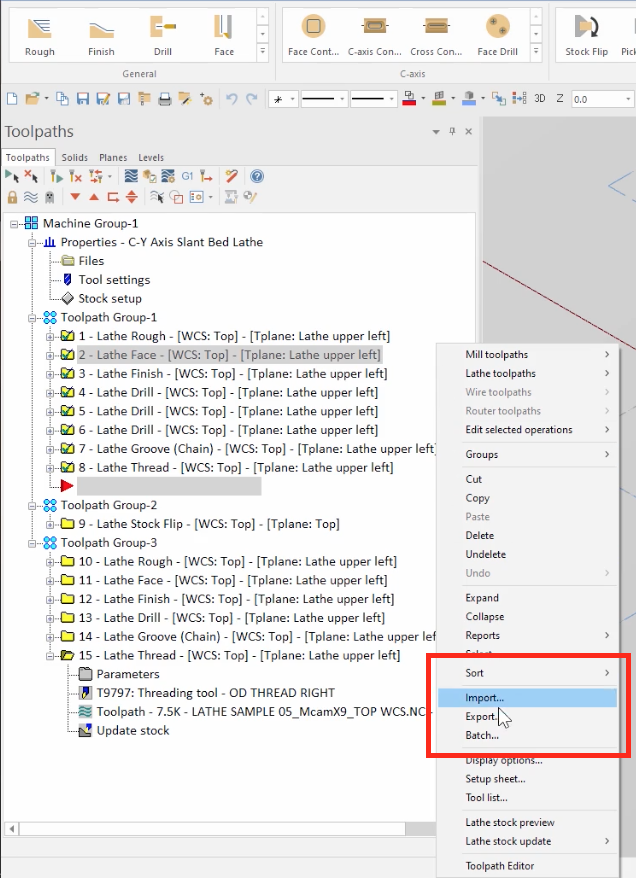The image size is (636, 886).
Task: Collapse the Machine Group-1 node
Action: (x=14, y=224)
